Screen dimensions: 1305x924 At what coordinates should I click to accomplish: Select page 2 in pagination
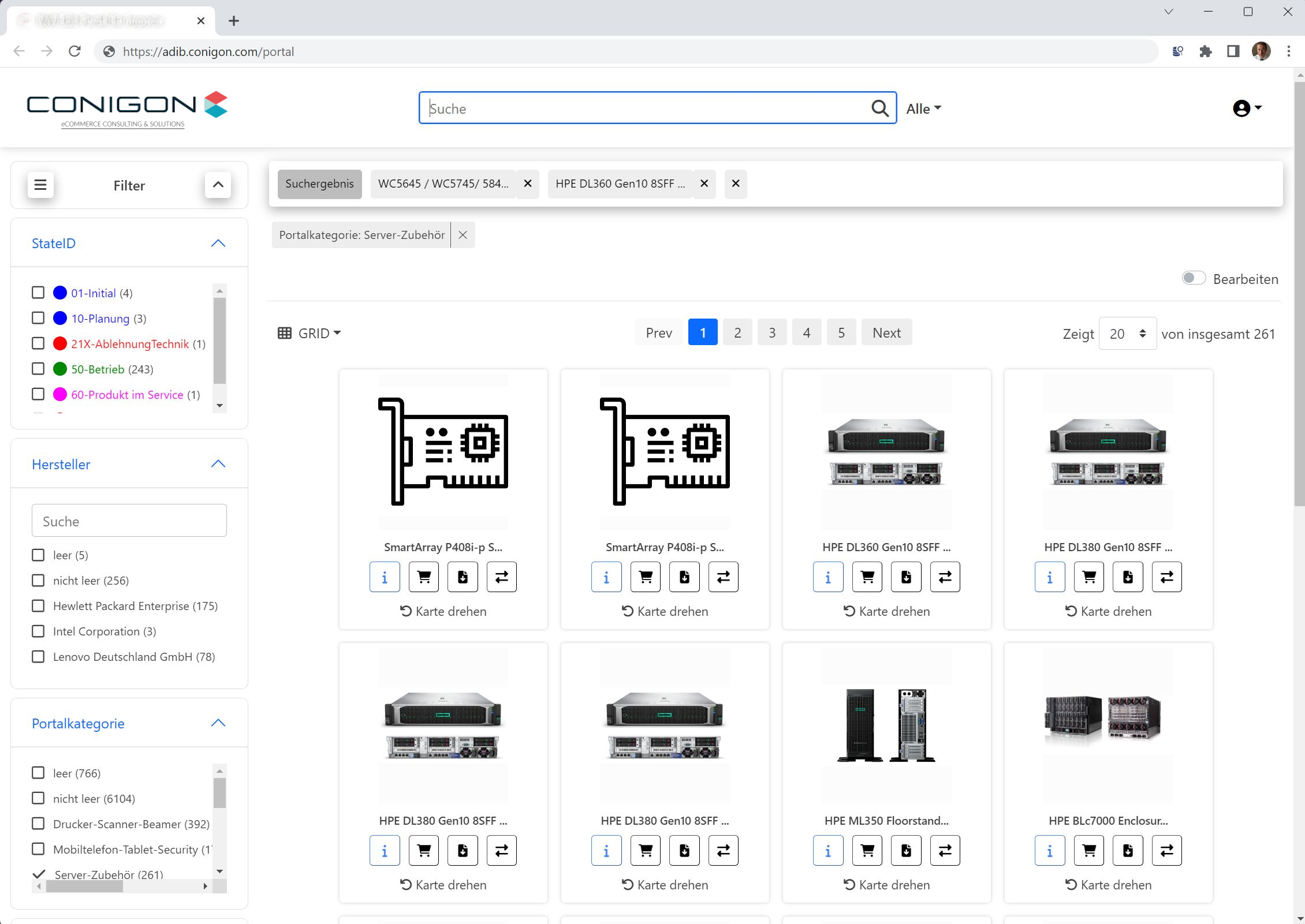(x=737, y=332)
